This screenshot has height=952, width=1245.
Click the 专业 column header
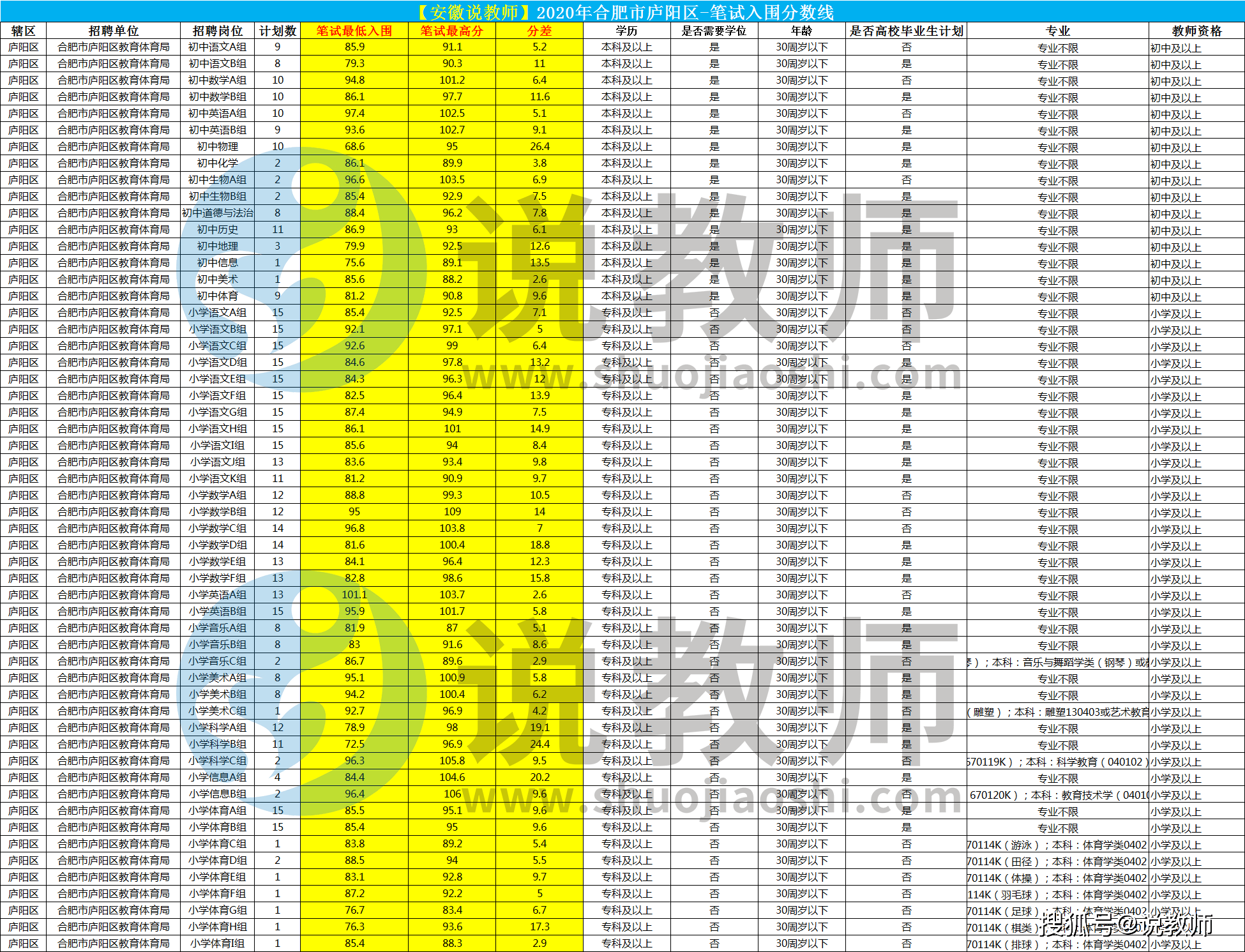pos(1058,31)
